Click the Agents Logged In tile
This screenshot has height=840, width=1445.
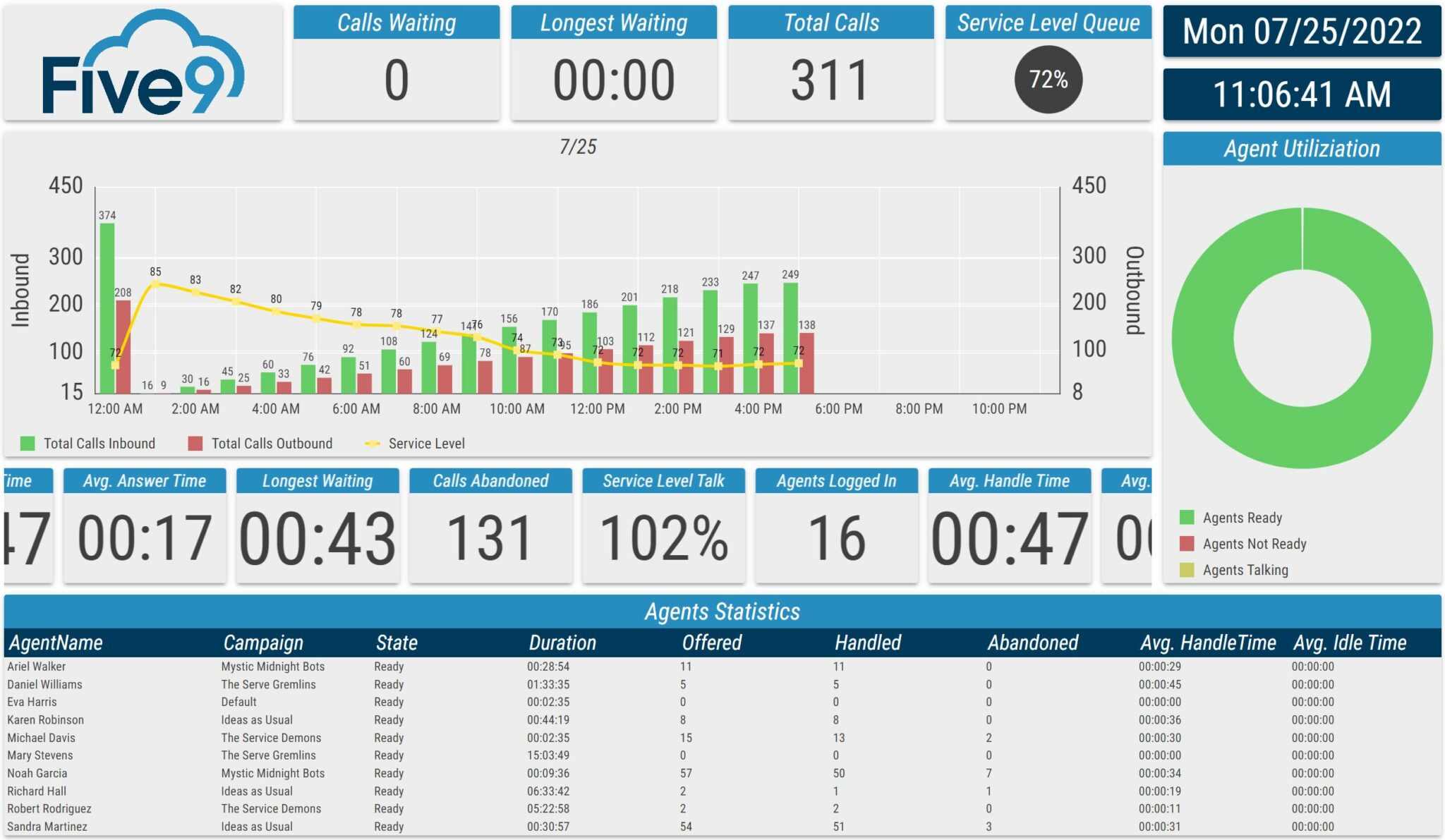pos(837,515)
